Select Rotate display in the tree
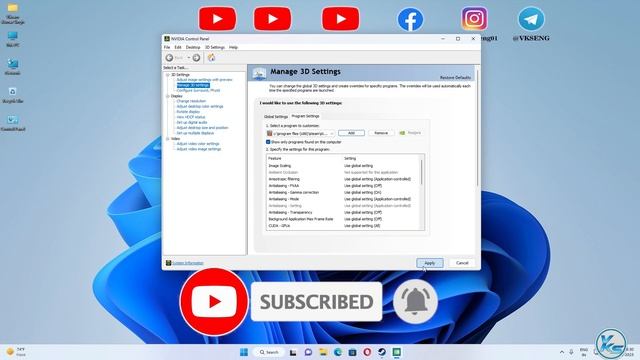The width and height of the screenshot is (640, 360). [188, 112]
